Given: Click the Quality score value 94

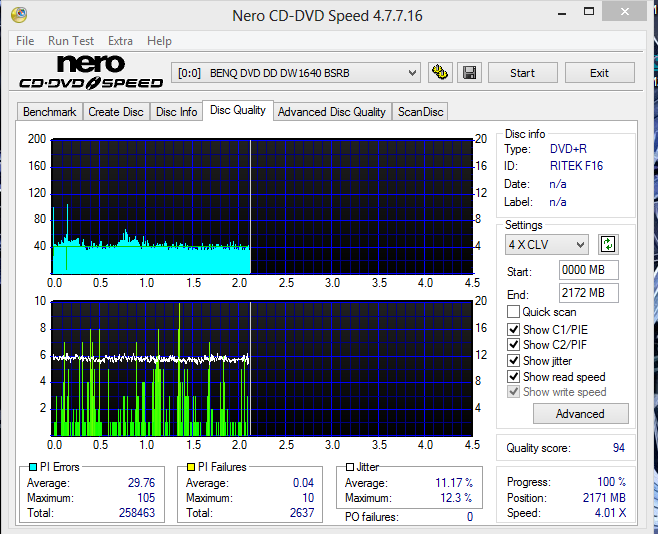Looking at the screenshot, I should click(x=619, y=448).
